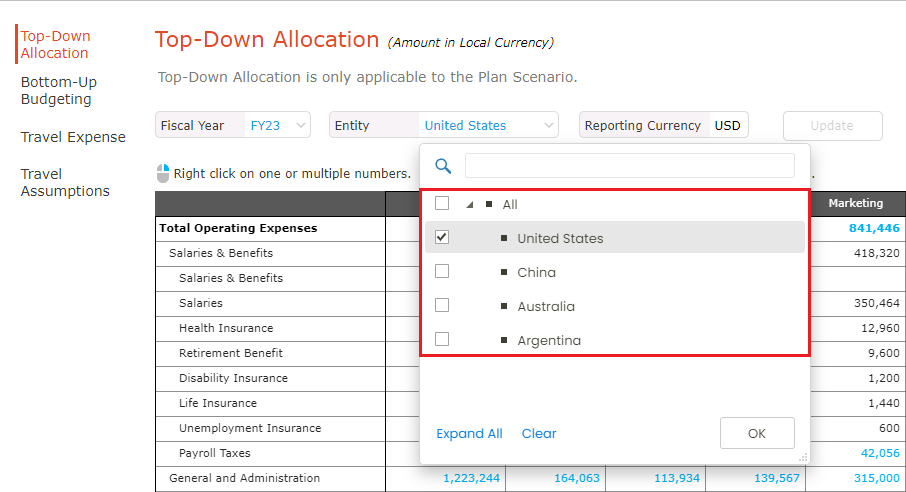Image resolution: width=906 pixels, height=492 pixels.
Task: Click the search magnifier icon in the entity dropdown
Action: pos(443,166)
